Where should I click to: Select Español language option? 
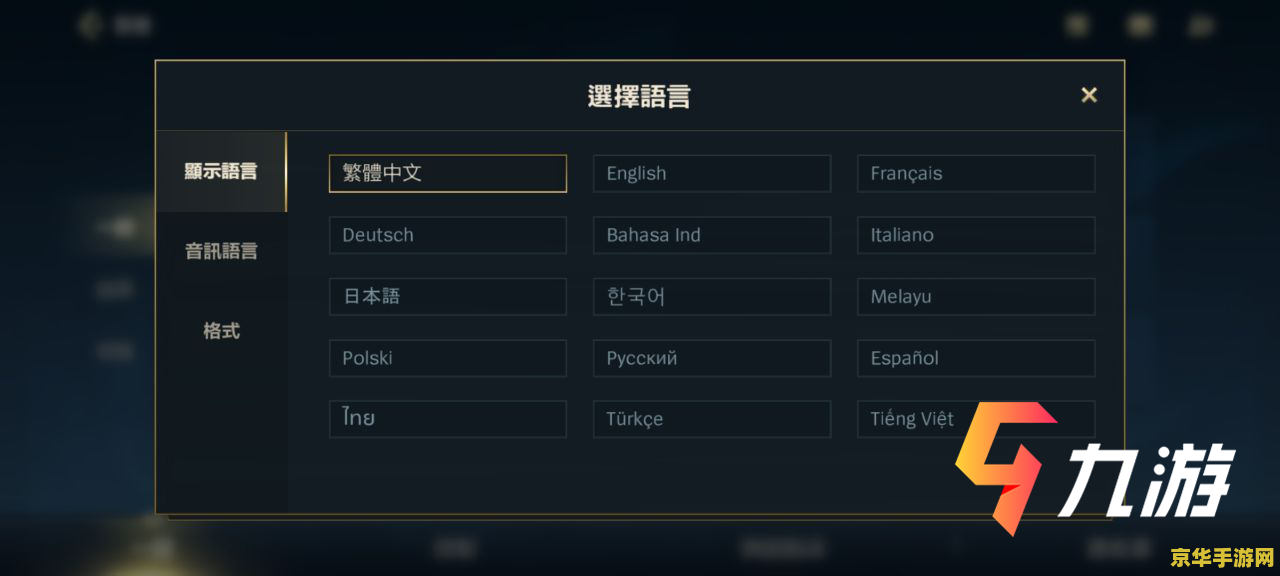(975, 358)
